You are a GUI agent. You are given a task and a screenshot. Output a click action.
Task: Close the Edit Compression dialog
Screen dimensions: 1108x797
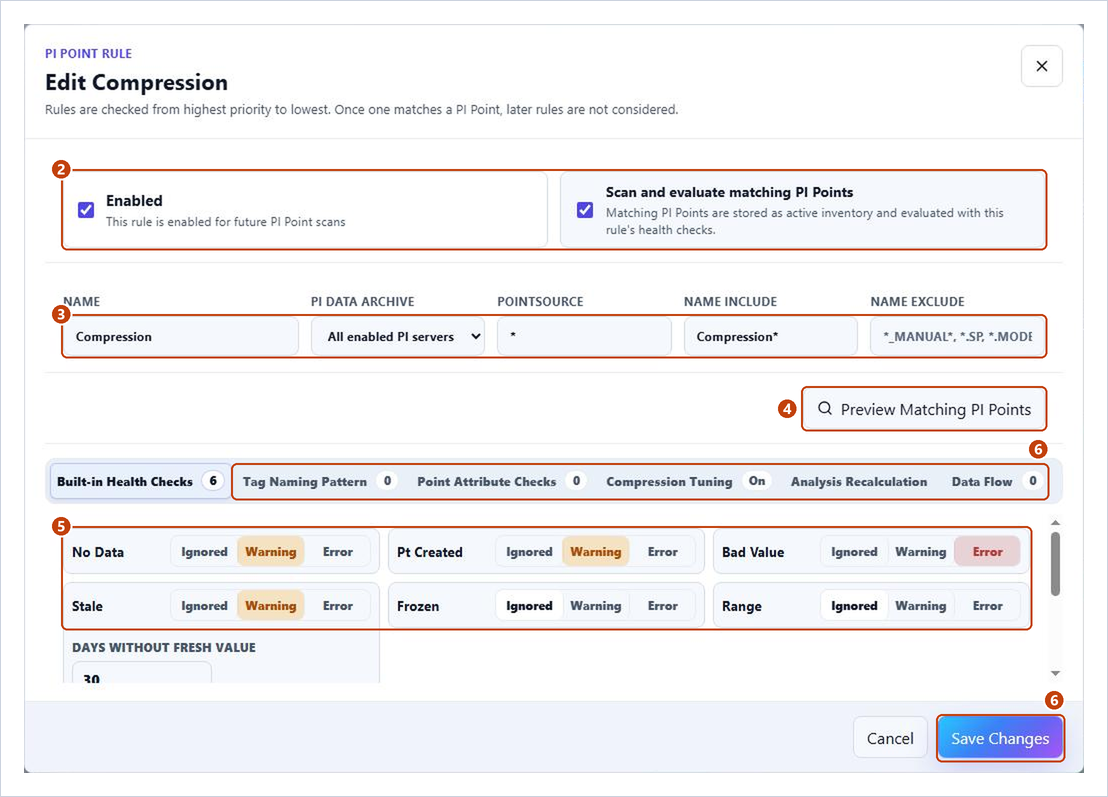[x=1041, y=66]
